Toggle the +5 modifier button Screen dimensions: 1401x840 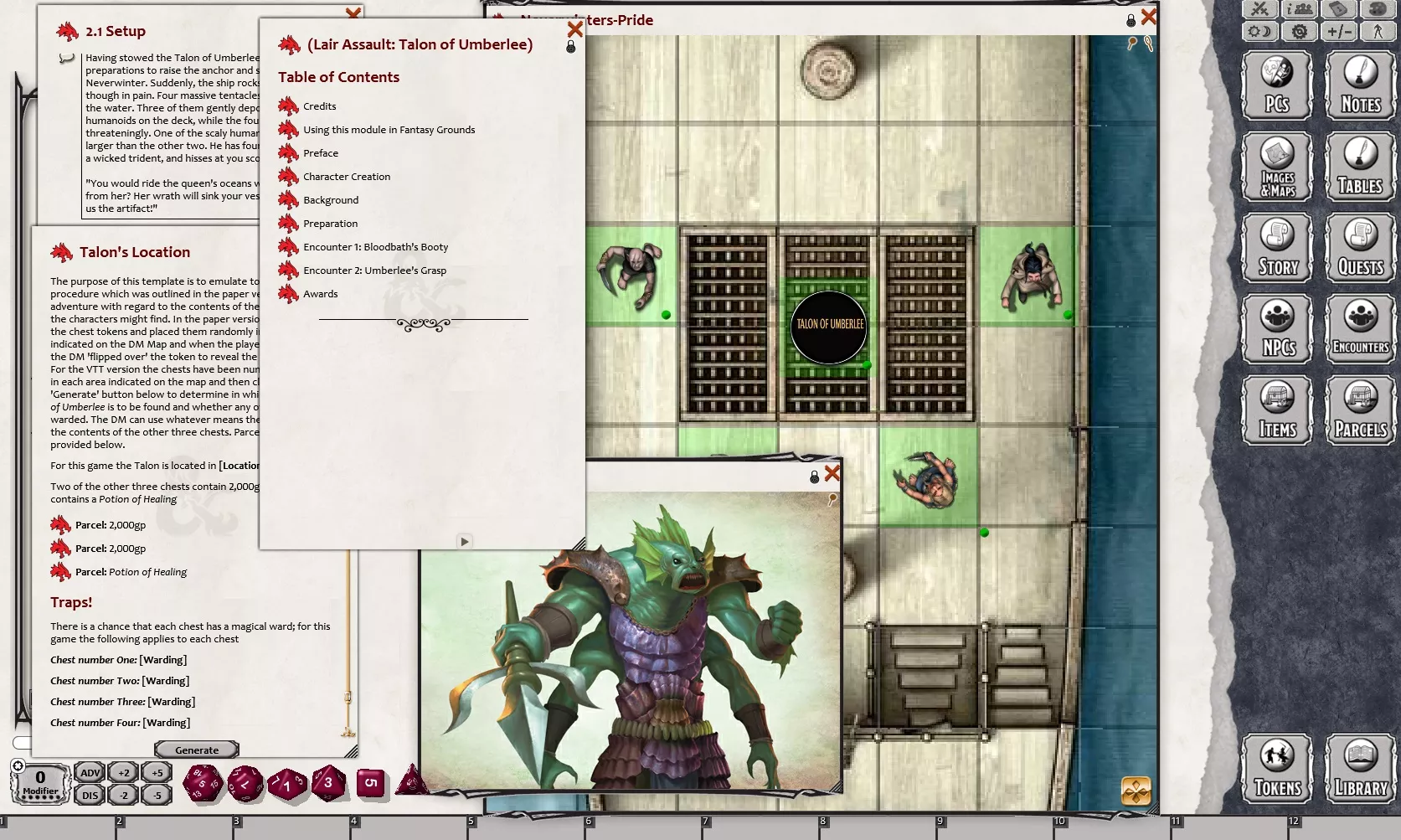[x=157, y=773]
